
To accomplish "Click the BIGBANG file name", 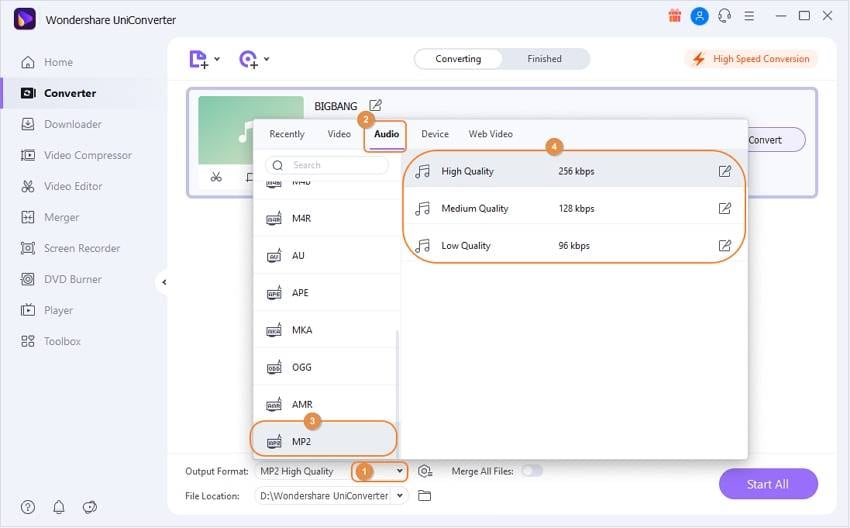I will tap(336, 106).
